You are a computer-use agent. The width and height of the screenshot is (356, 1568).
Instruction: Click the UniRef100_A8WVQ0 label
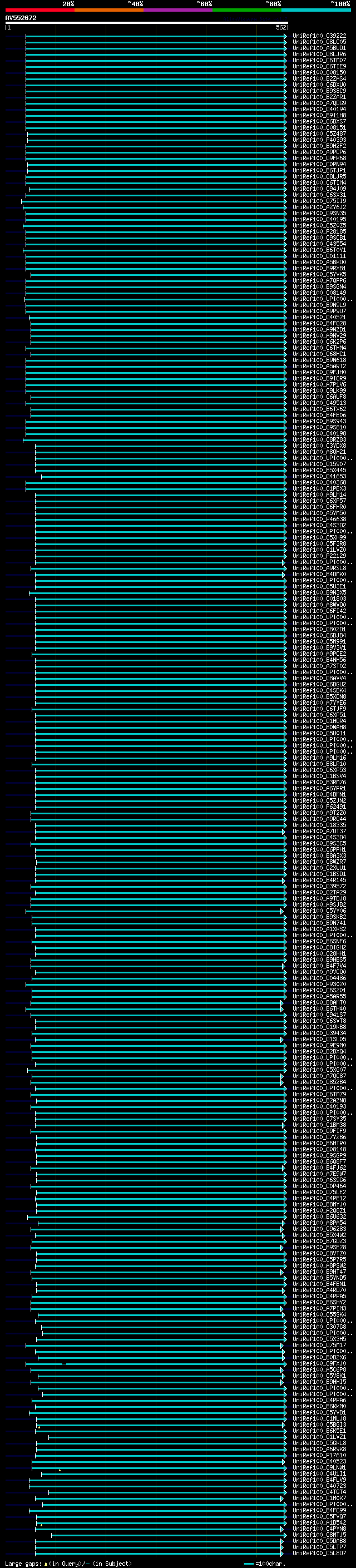pos(319,605)
